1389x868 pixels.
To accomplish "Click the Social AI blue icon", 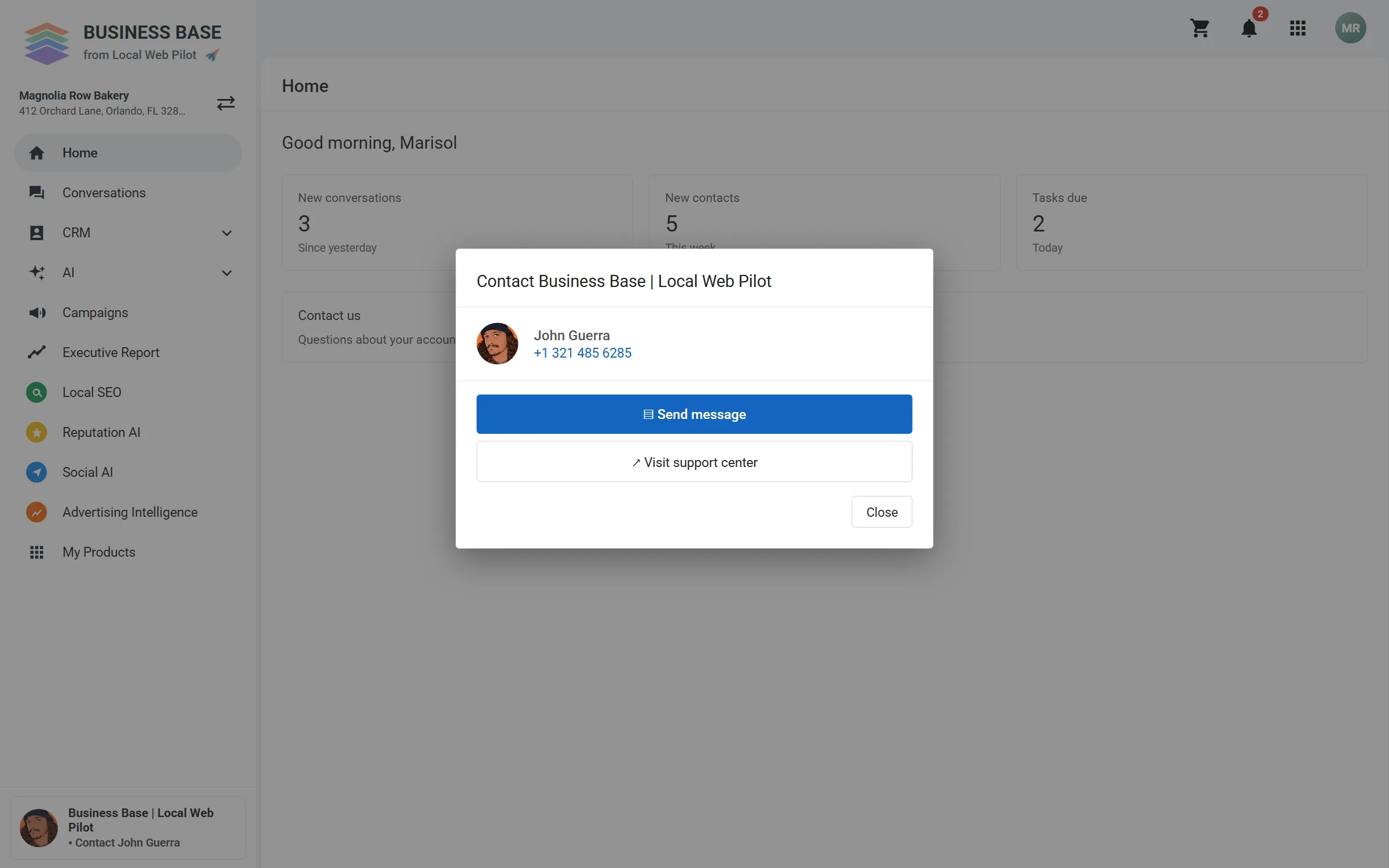I will tap(36, 472).
